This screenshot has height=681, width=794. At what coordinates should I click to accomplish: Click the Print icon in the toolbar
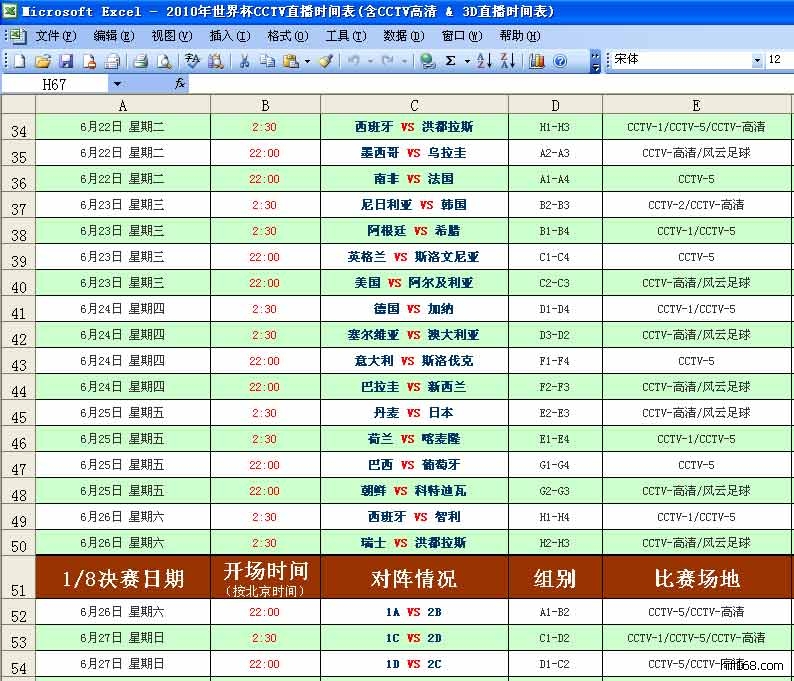(x=141, y=61)
